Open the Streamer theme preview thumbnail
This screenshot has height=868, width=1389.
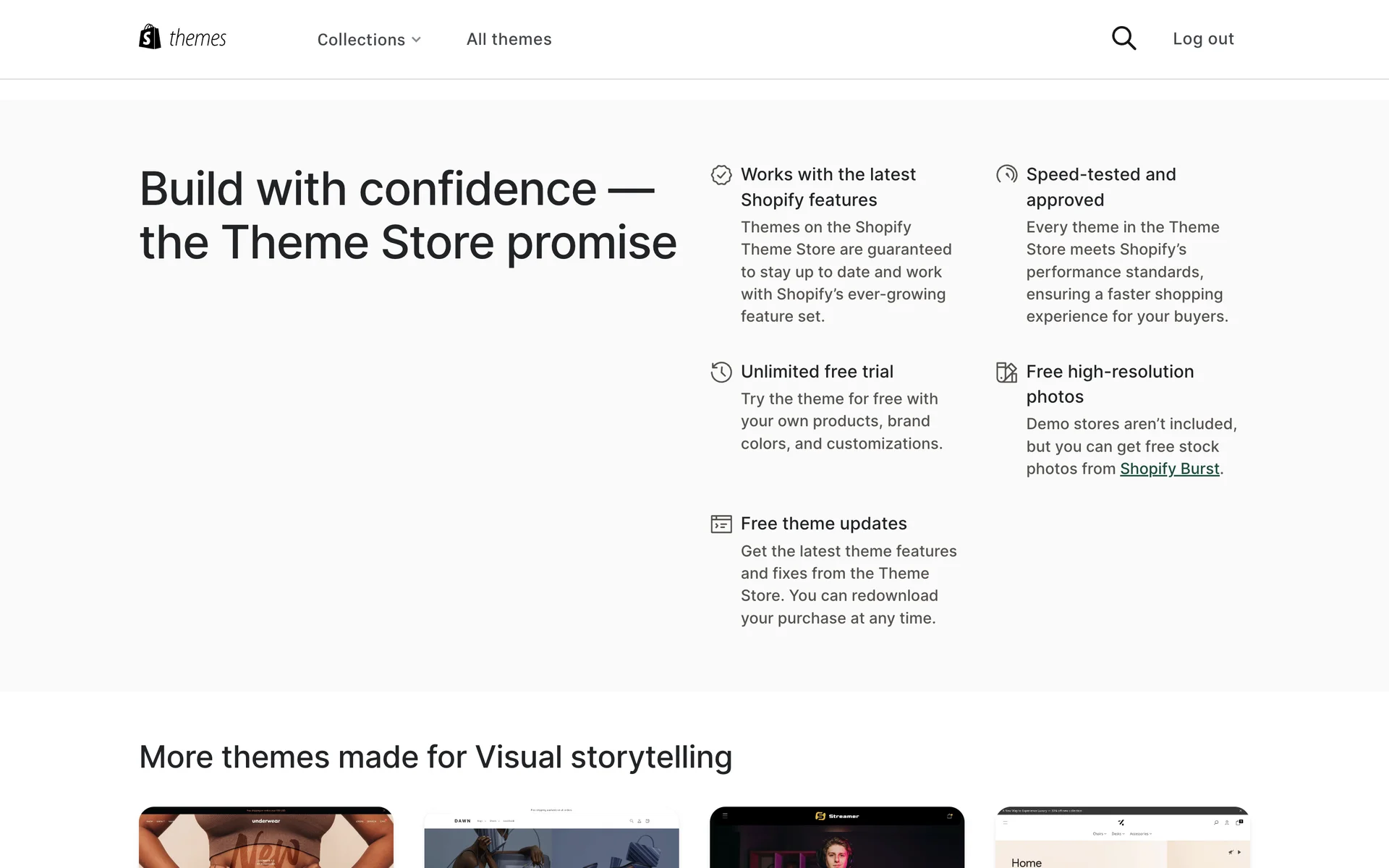click(837, 838)
